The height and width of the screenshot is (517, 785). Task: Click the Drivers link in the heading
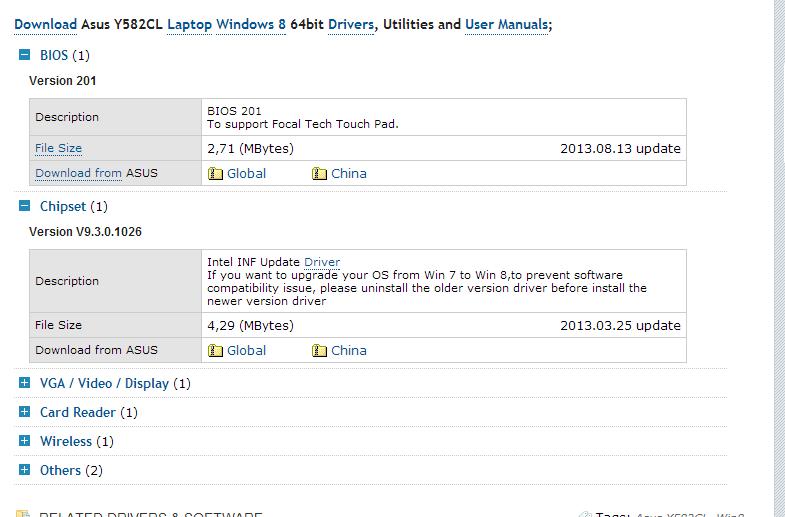pyautogui.click(x=350, y=24)
